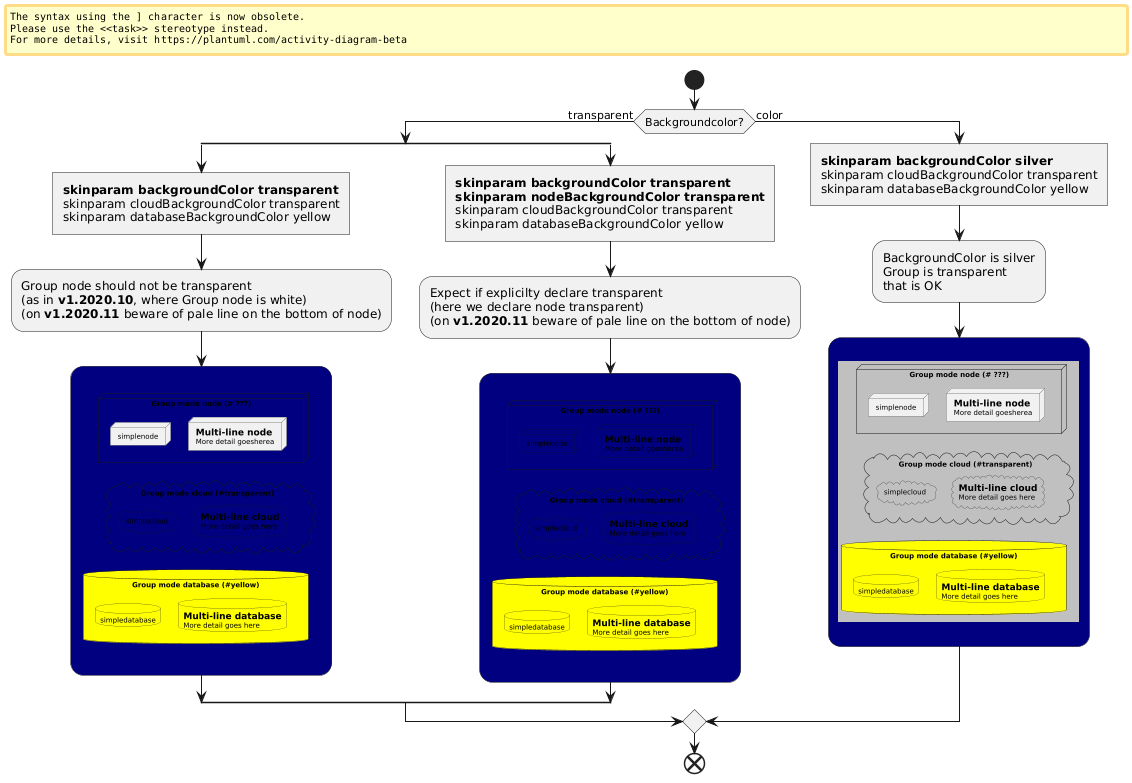Click simplenode inside the silver group
Screen dimensions: 1132x783
tap(896, 406)
